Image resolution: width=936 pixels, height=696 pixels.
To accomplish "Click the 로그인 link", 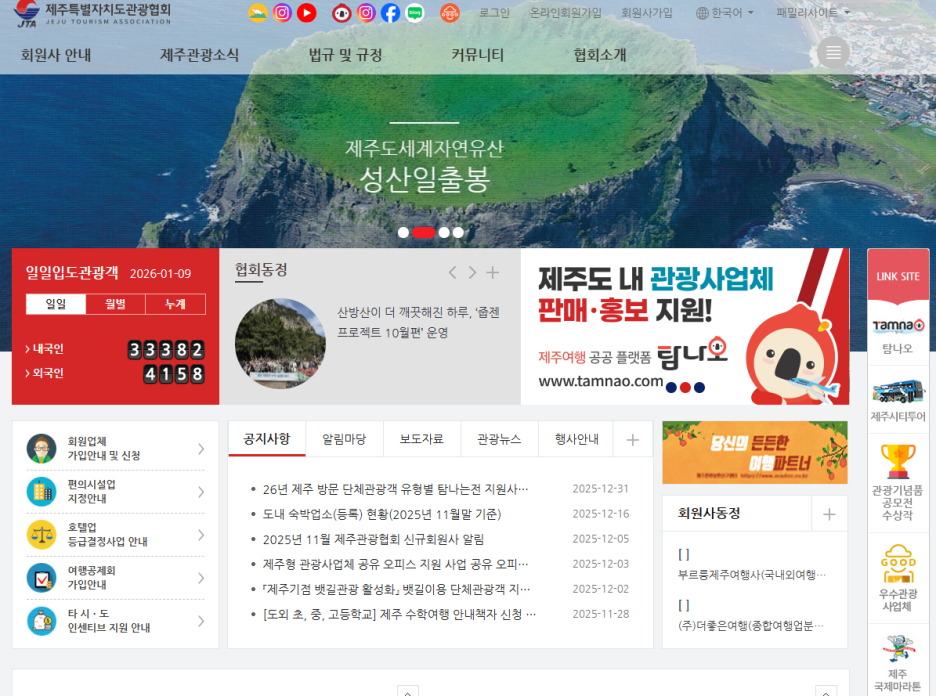I will pos(493,12).
